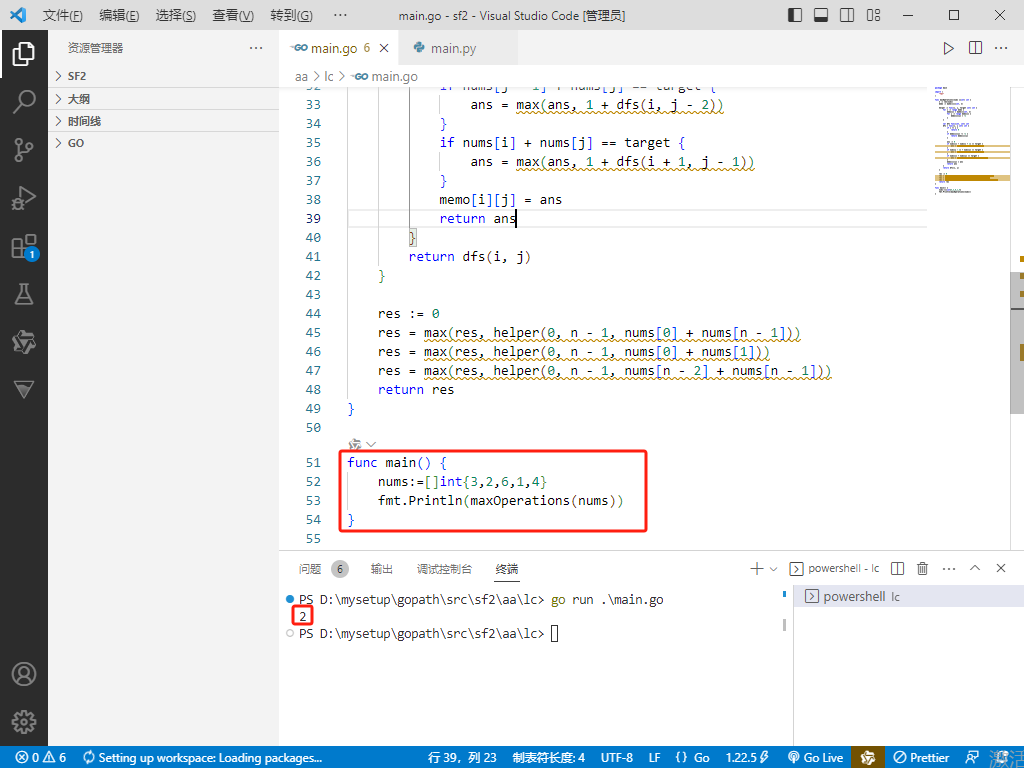
Task: Switch to the 输出 output tab
Action: 382,569
